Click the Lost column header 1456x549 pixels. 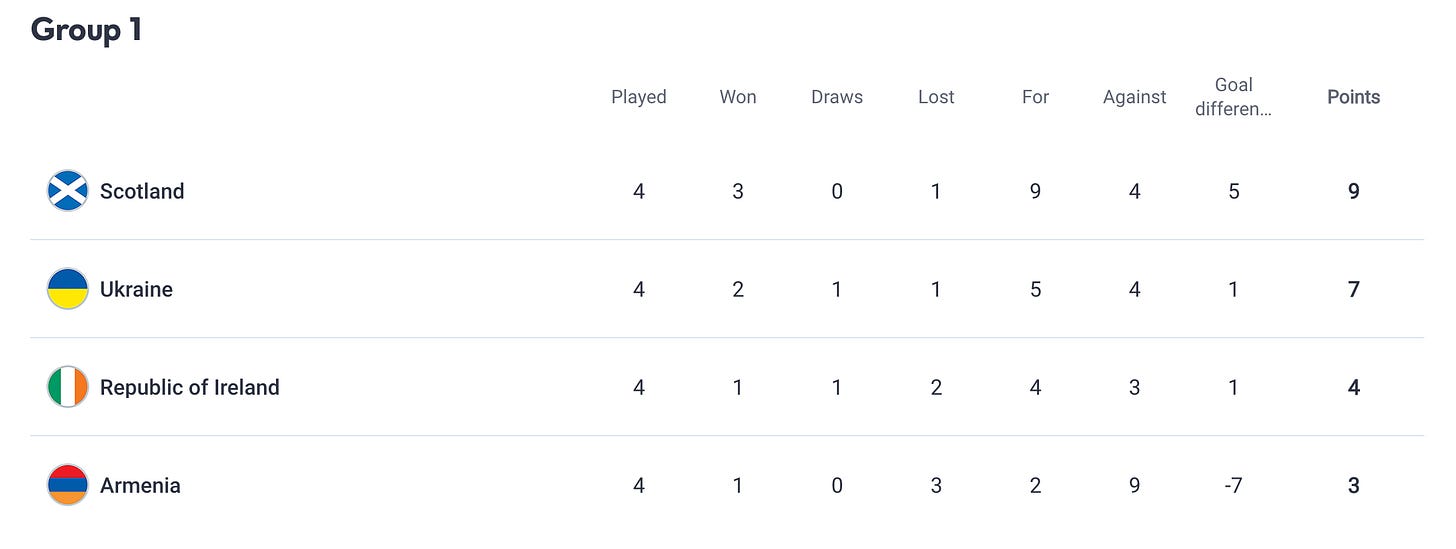coord(936,97)
